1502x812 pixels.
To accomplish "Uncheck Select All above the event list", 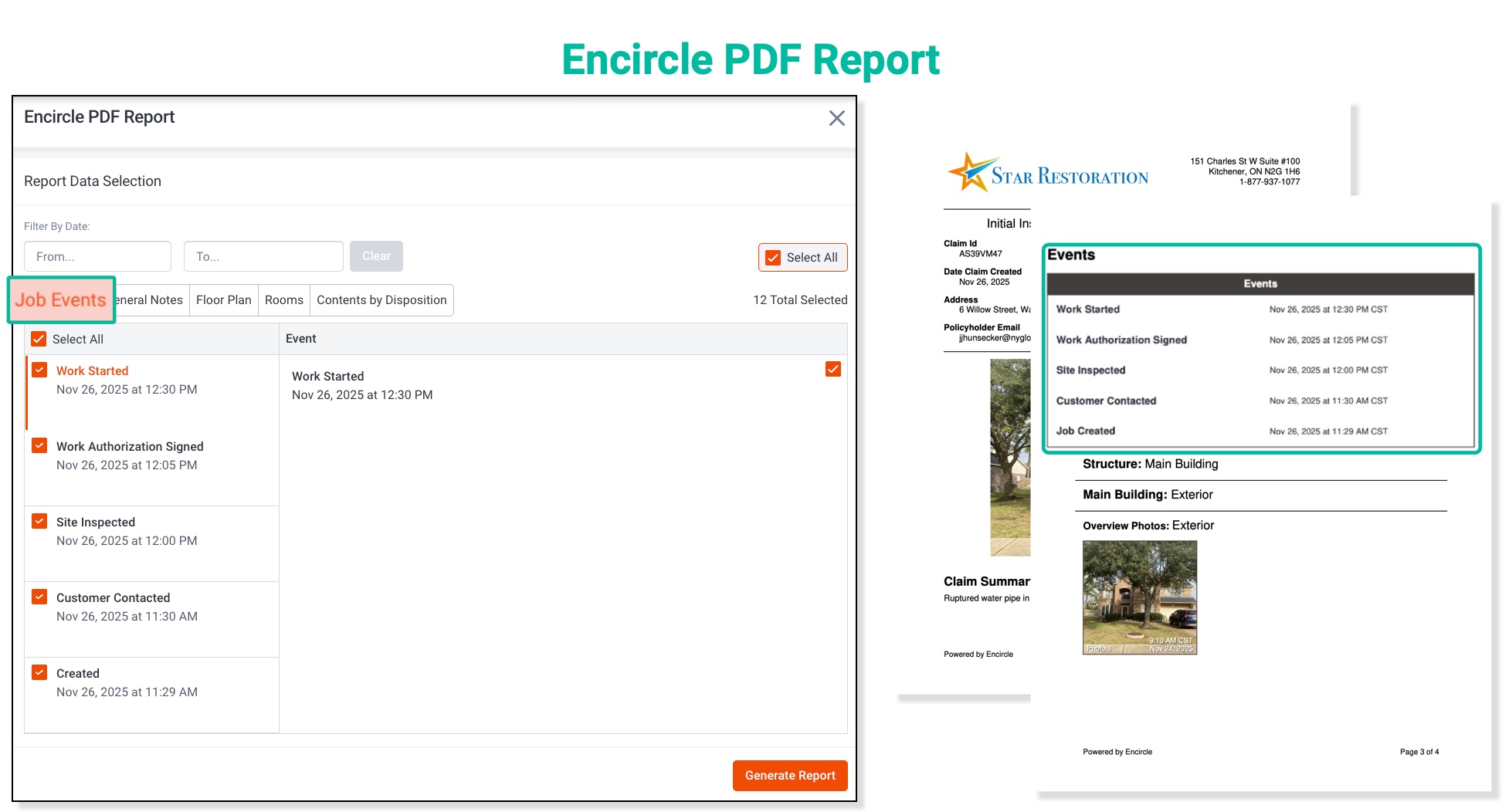I will coord(39,338).
